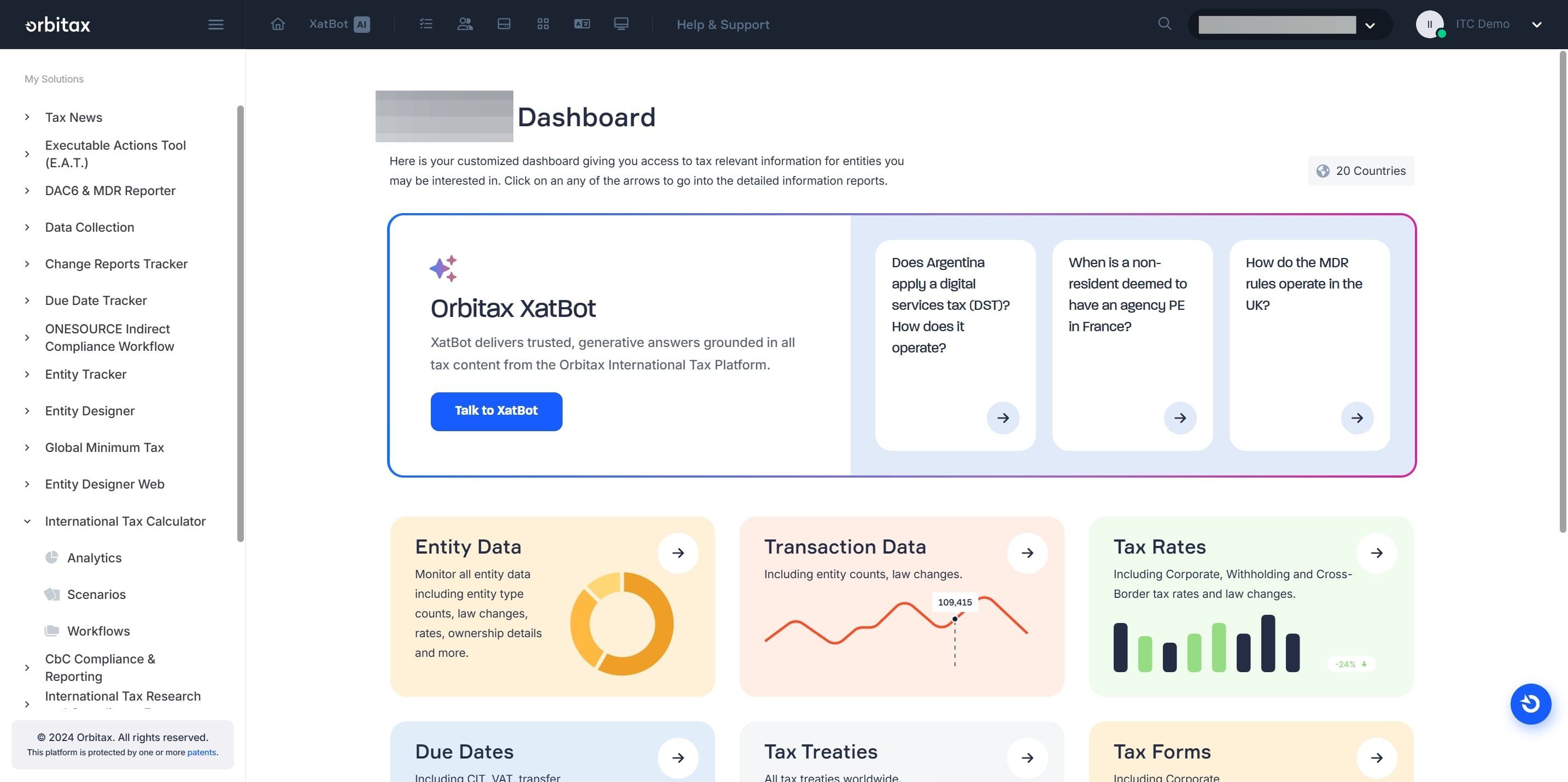This screenshot has height=782, width=1568.
Task: Click the Entity Data card title
Action: tap(467, 546)
